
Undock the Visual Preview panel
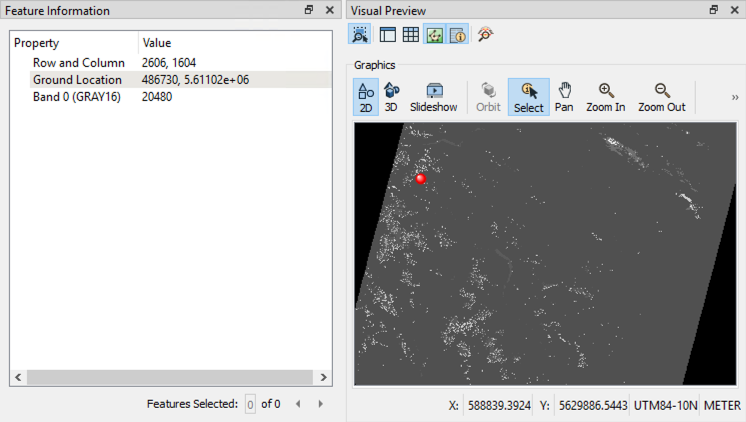(x=714, y=10)
